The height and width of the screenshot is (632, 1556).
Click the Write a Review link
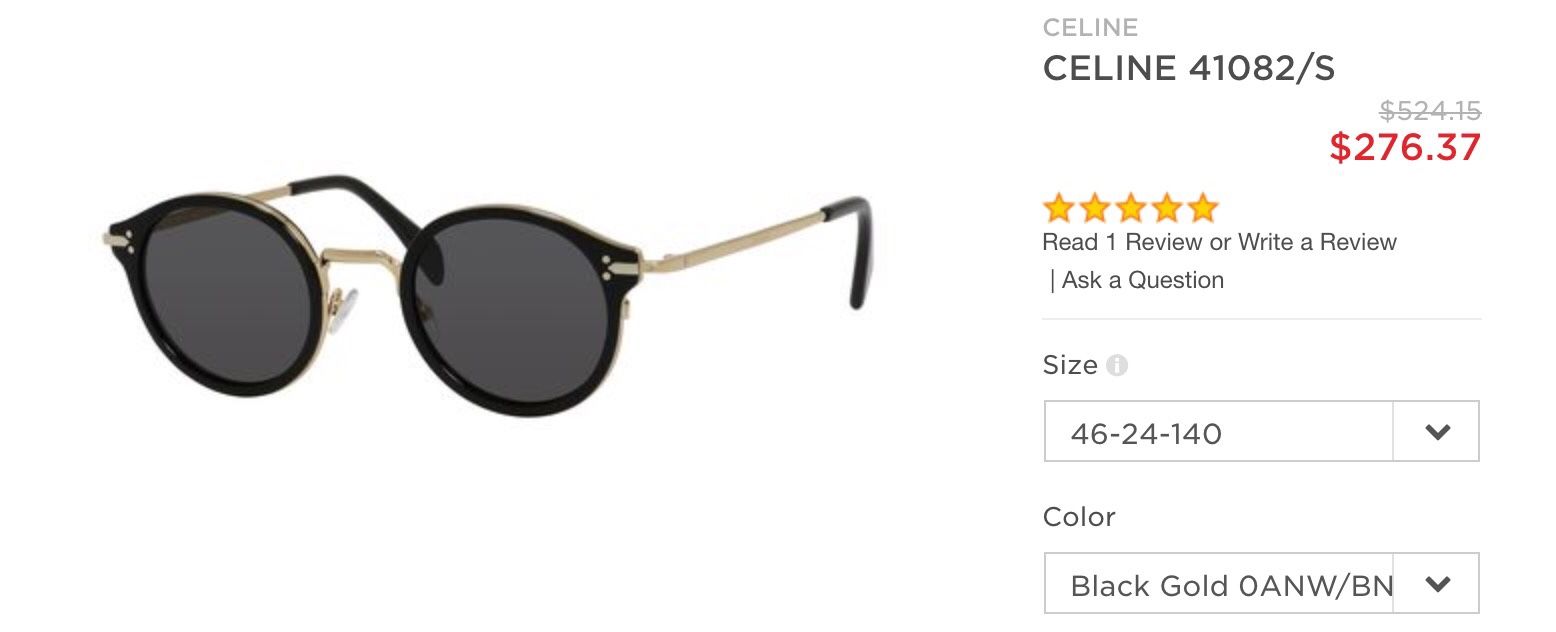tap(1317, 242)
